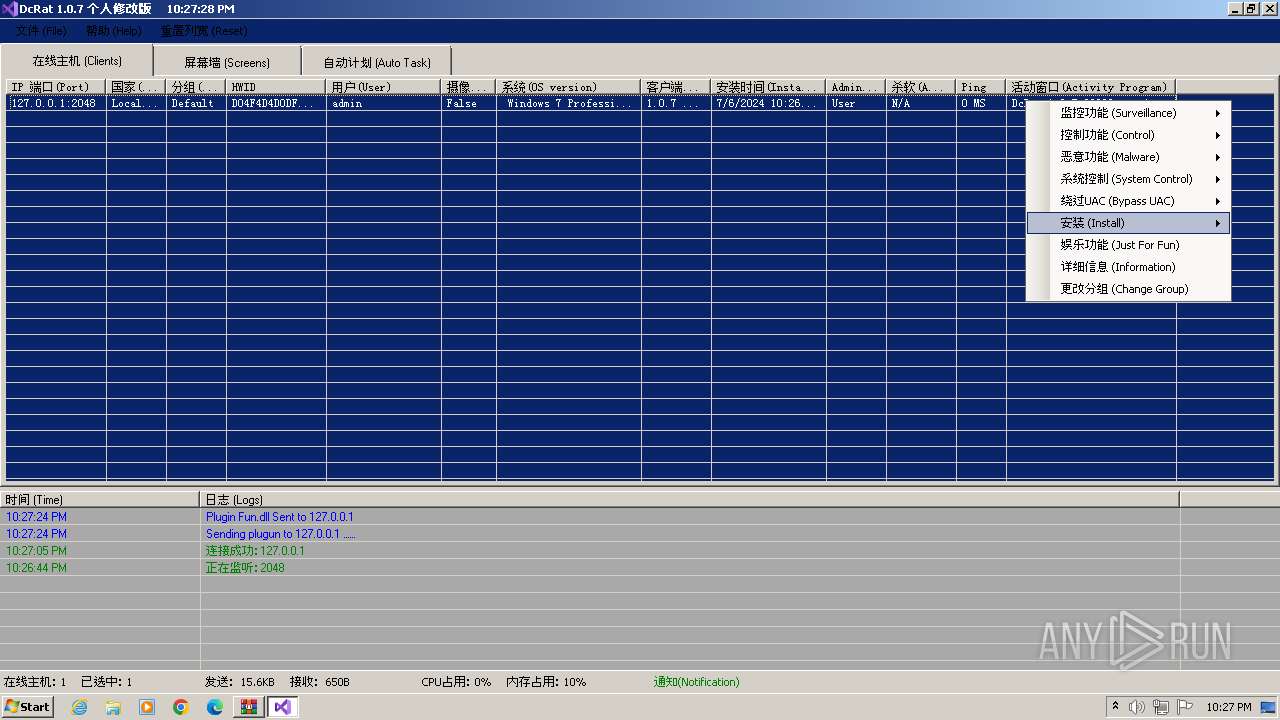Open Internet Explorer from taskbar
Screen dimensions: 1280x720
tap(80, 707)
